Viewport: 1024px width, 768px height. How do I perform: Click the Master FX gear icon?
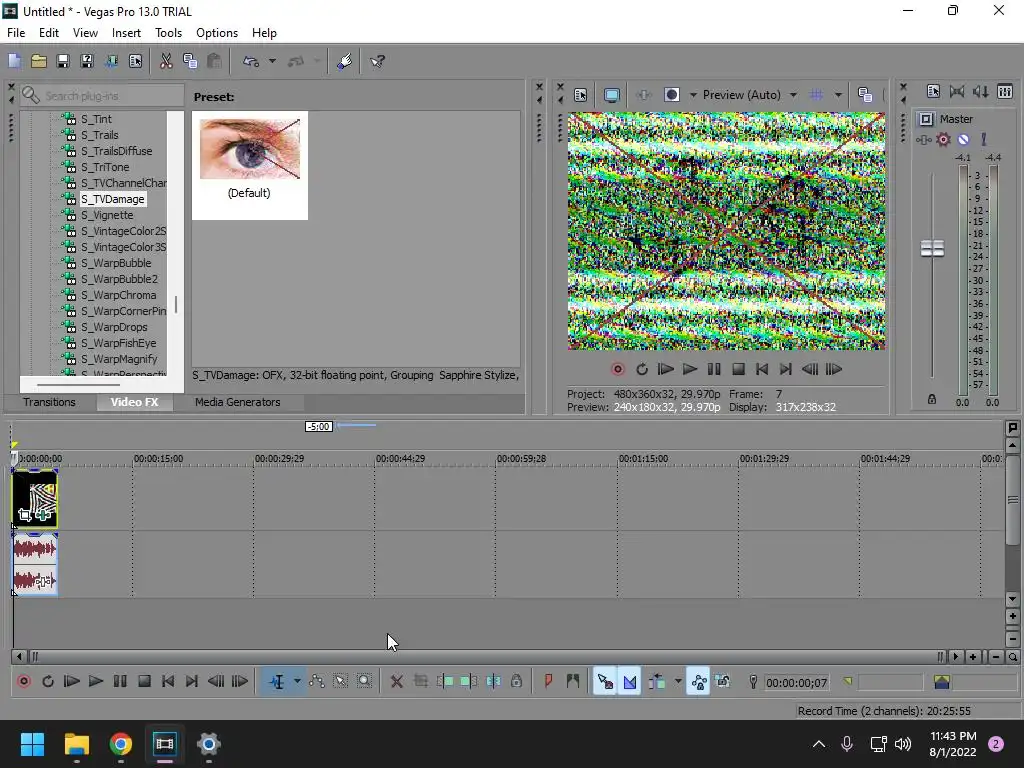943,139
